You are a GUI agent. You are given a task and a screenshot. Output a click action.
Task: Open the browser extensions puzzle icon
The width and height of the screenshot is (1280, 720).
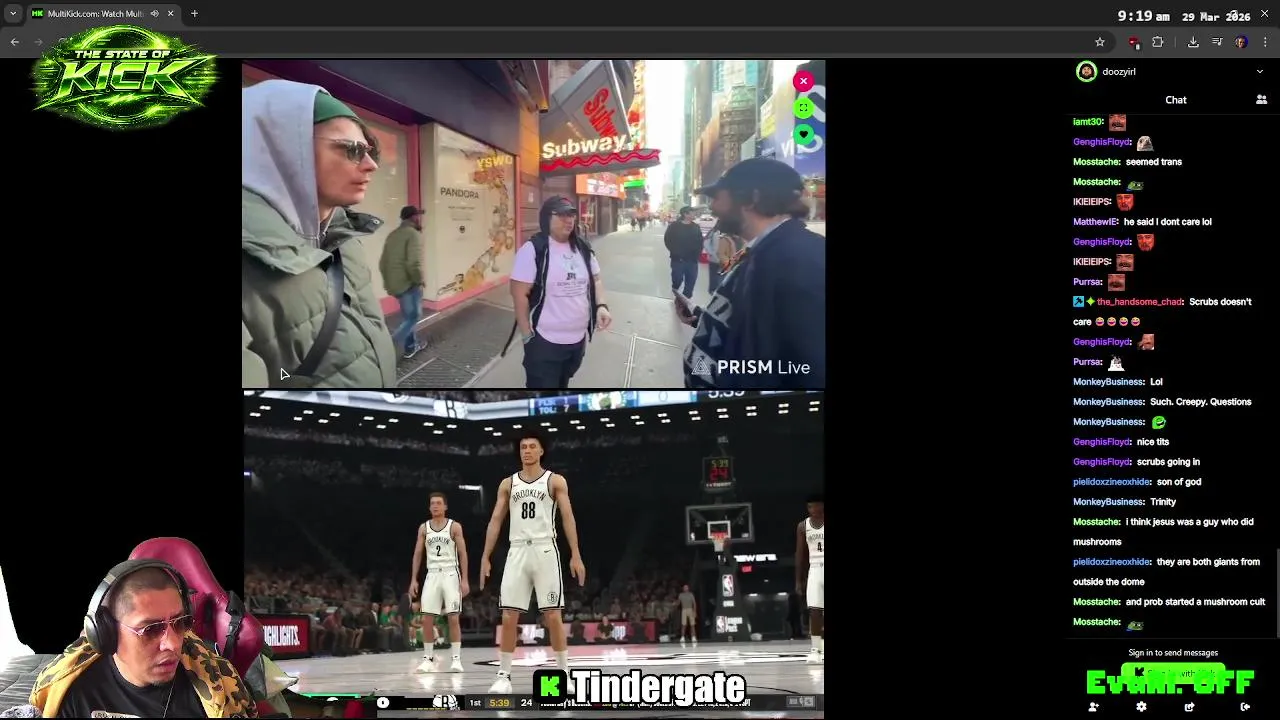pos(1158,42)
